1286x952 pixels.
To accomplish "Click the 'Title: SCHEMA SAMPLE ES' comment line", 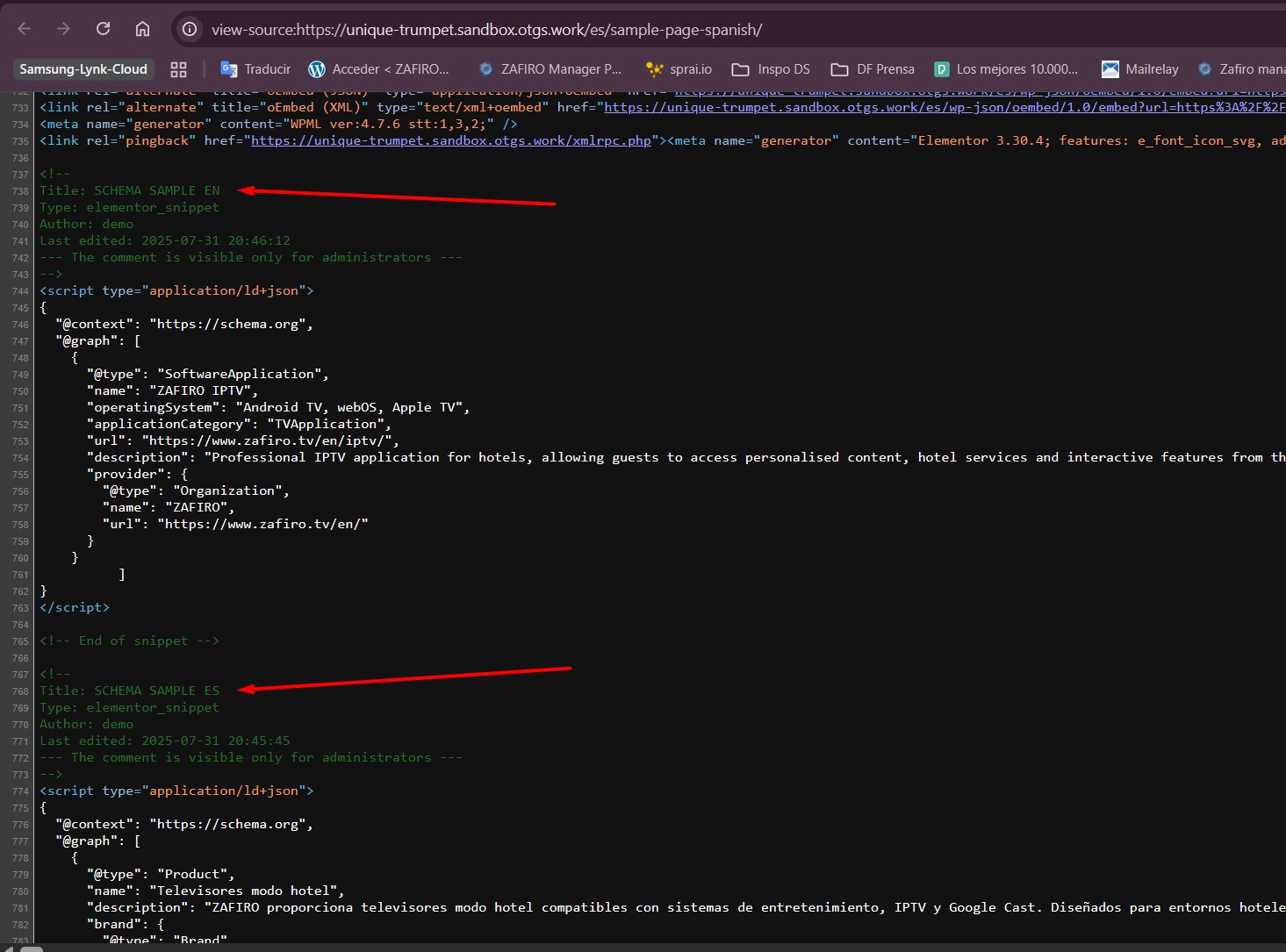I will (x=130, y=691).
